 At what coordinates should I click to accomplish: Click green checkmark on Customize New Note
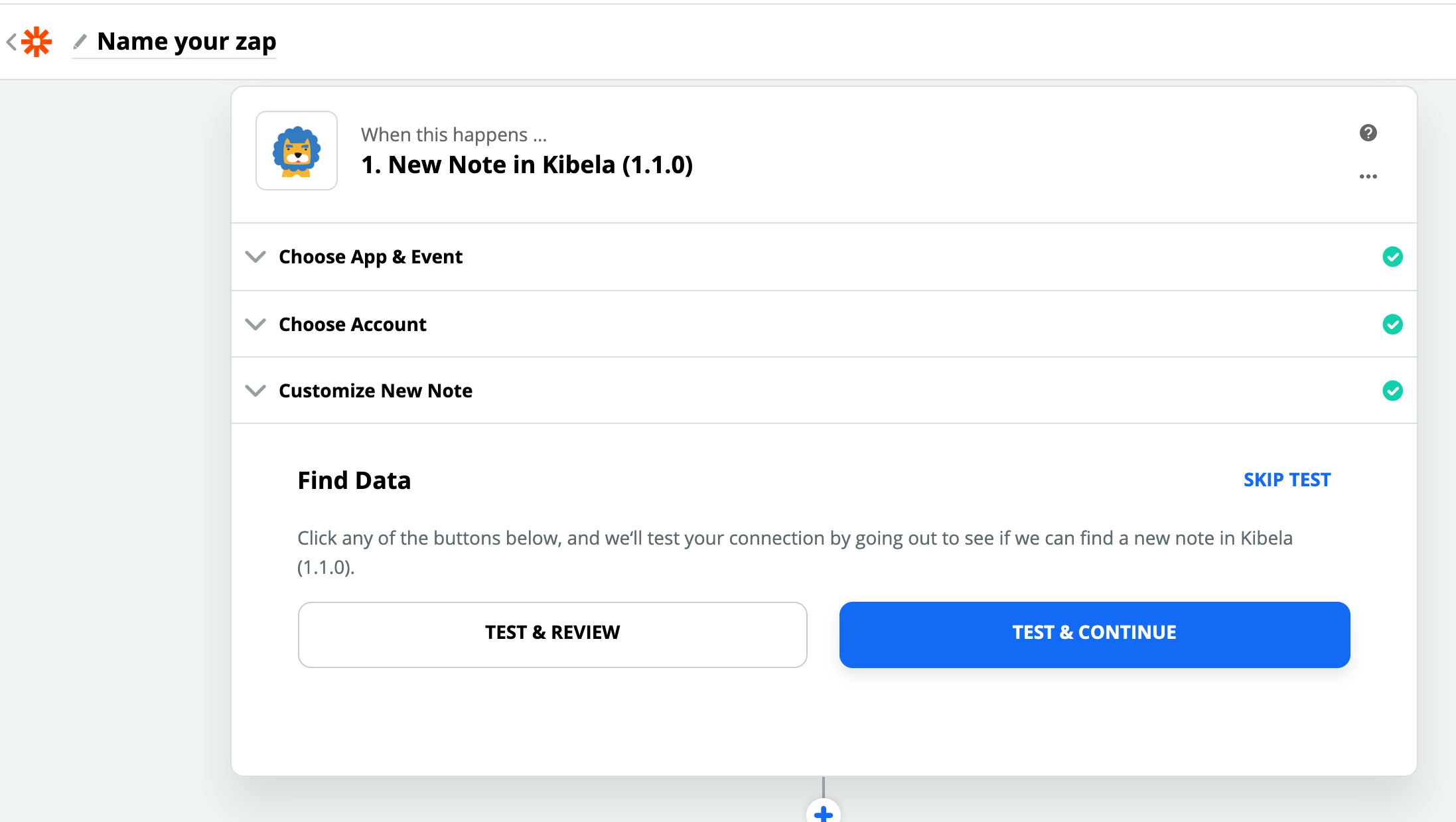(x=1392, y=391)
